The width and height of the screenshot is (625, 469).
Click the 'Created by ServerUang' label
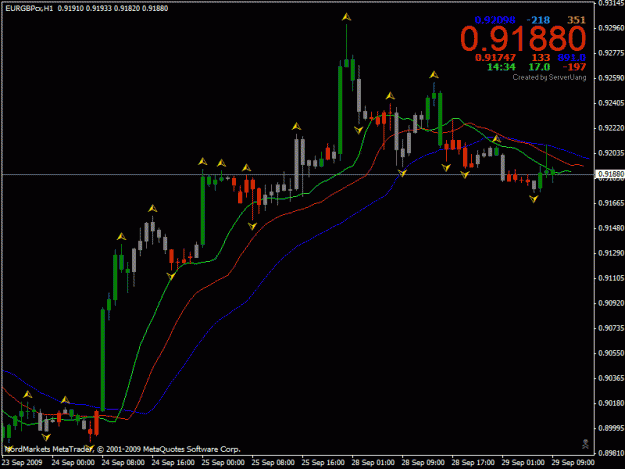[x=549, y=77]
